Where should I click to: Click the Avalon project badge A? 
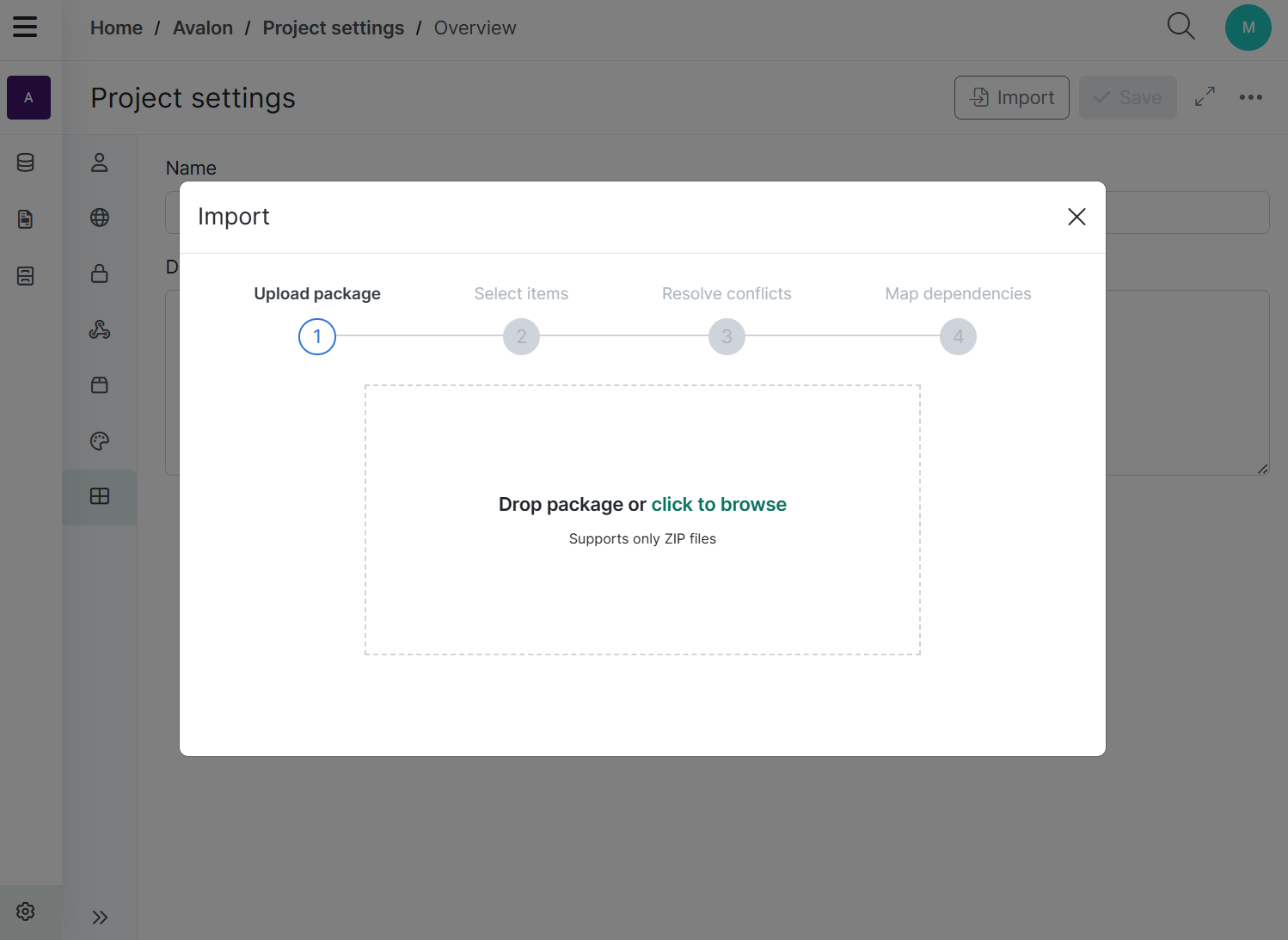(x=28, y=98)
